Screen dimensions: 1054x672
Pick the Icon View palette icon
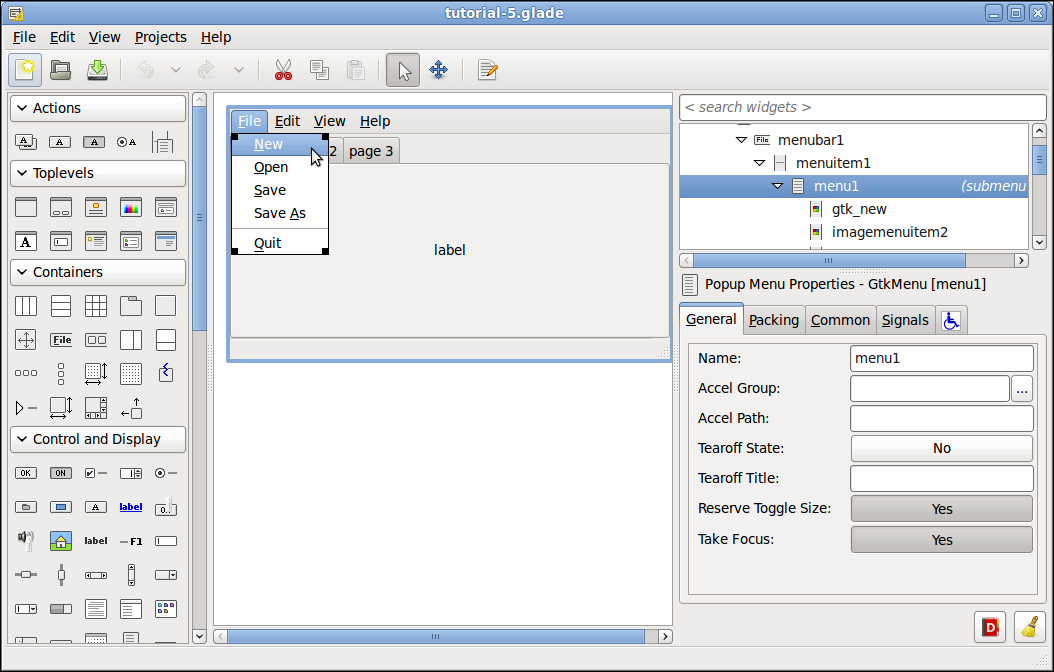[166, 609]
